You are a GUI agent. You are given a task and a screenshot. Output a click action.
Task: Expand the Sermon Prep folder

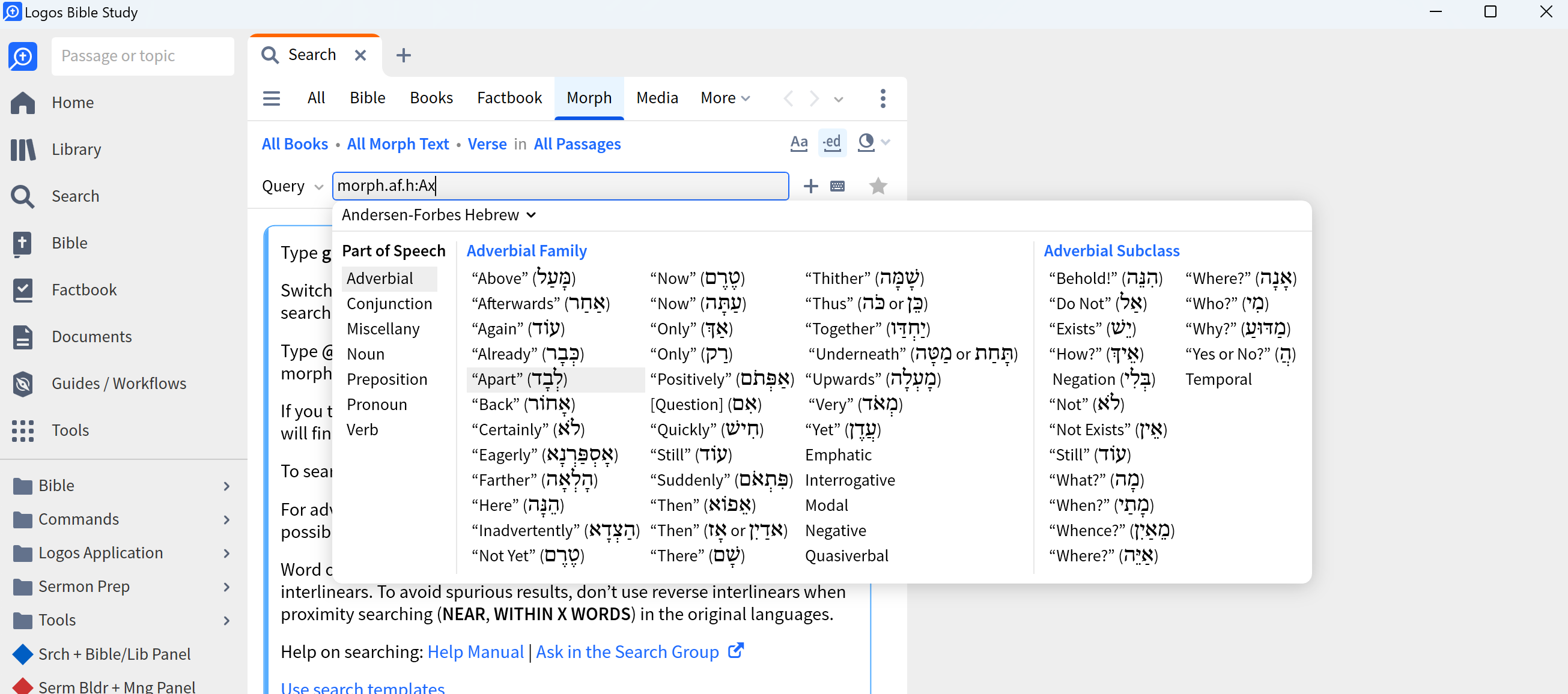tap(226, 587)
